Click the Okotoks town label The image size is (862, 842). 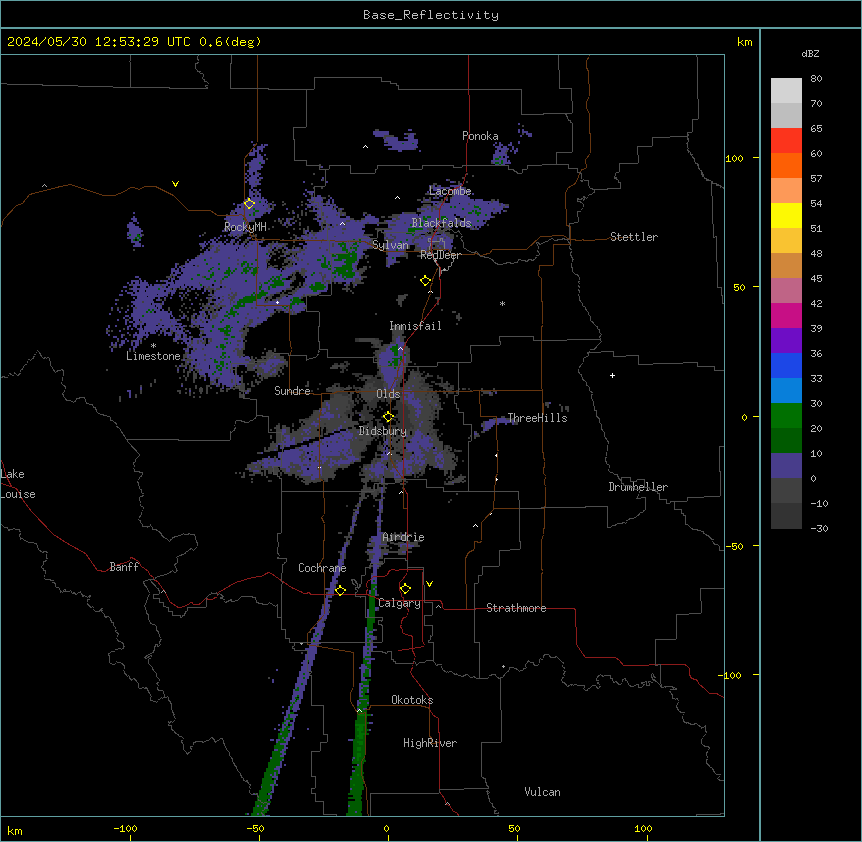pyautogui.click(x=412, y=700)
